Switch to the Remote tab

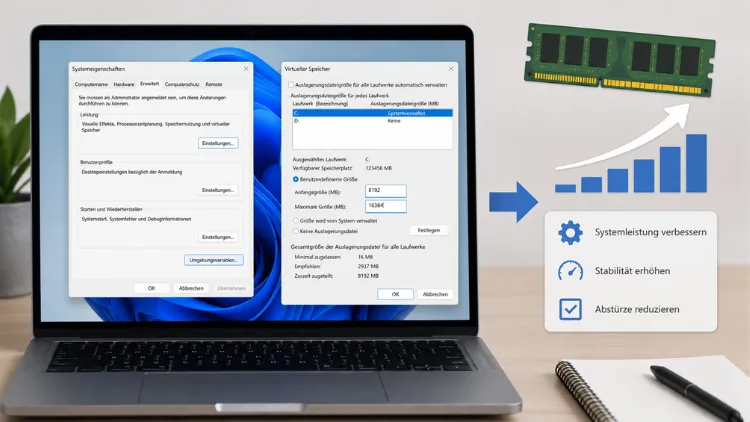214,84
